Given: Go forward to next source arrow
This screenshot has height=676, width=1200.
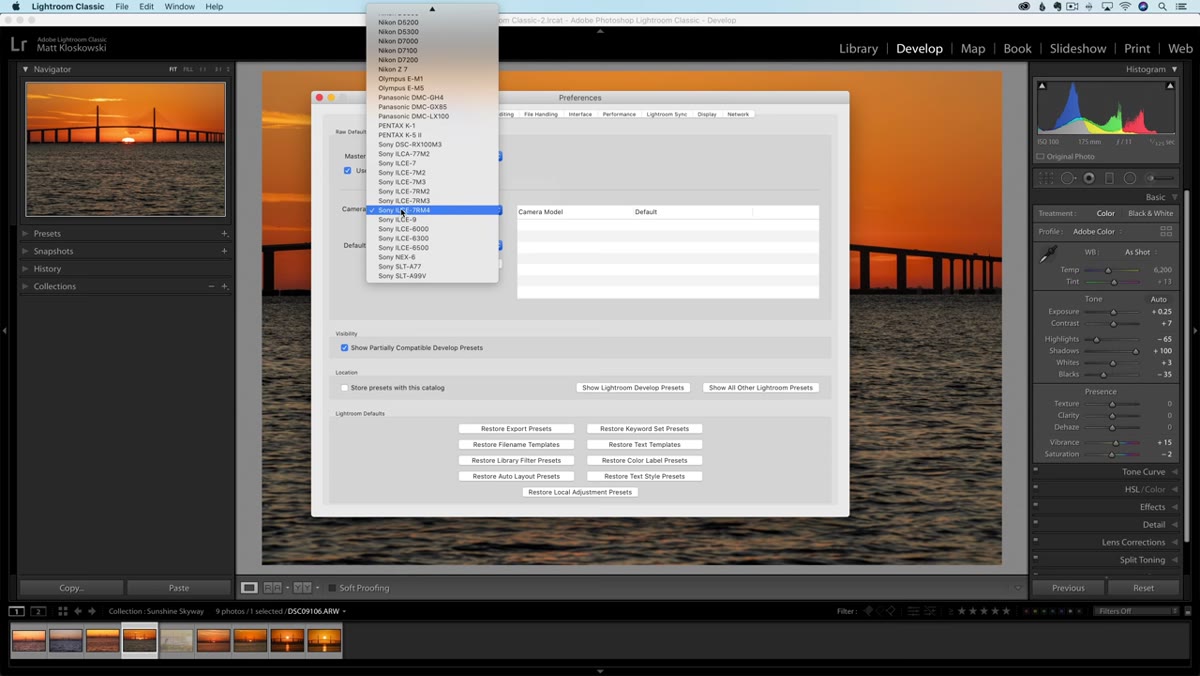Looking at the screenshot, I should [x=92, y=611].
